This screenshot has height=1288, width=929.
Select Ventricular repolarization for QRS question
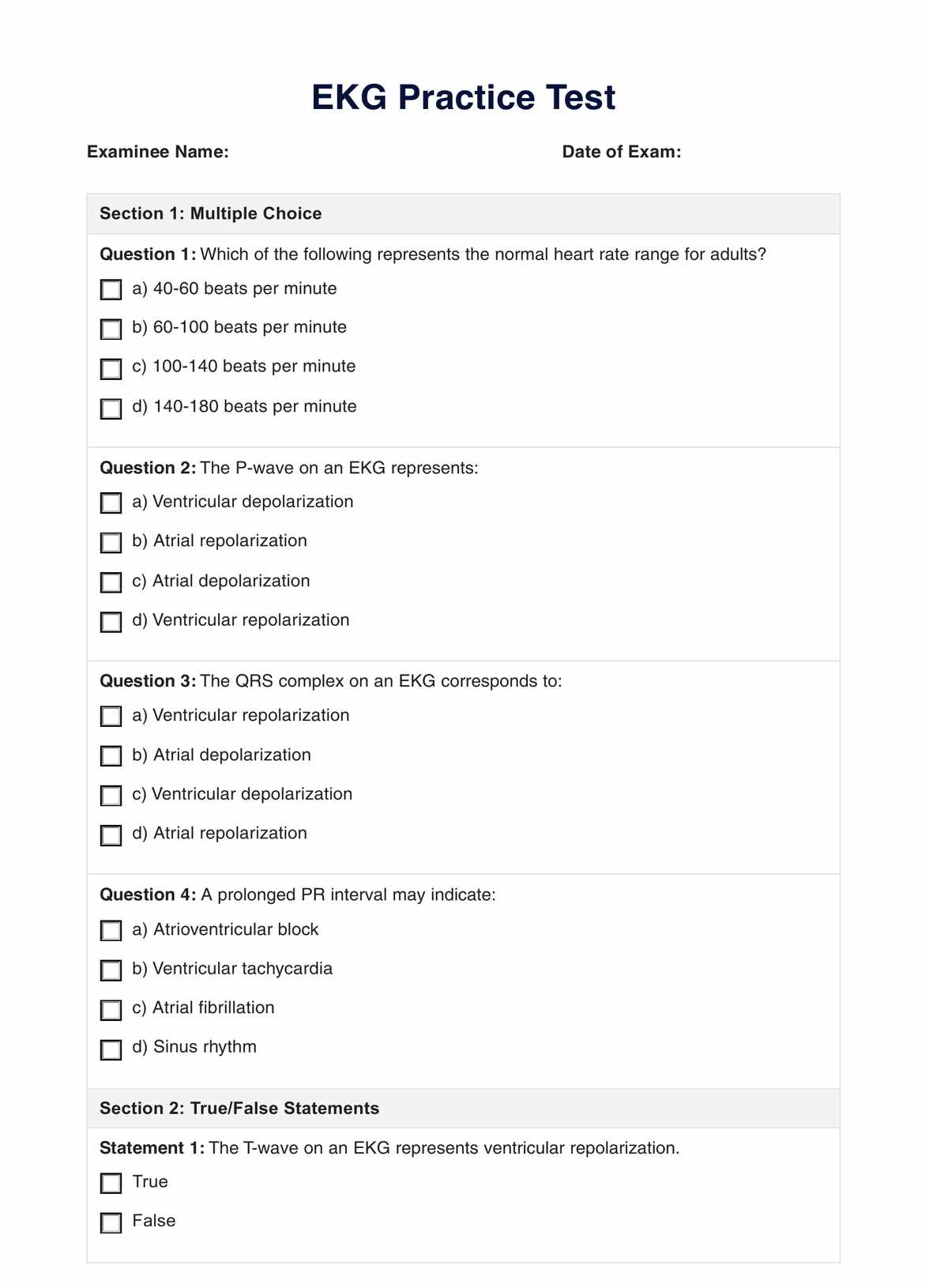pos(111,717)
